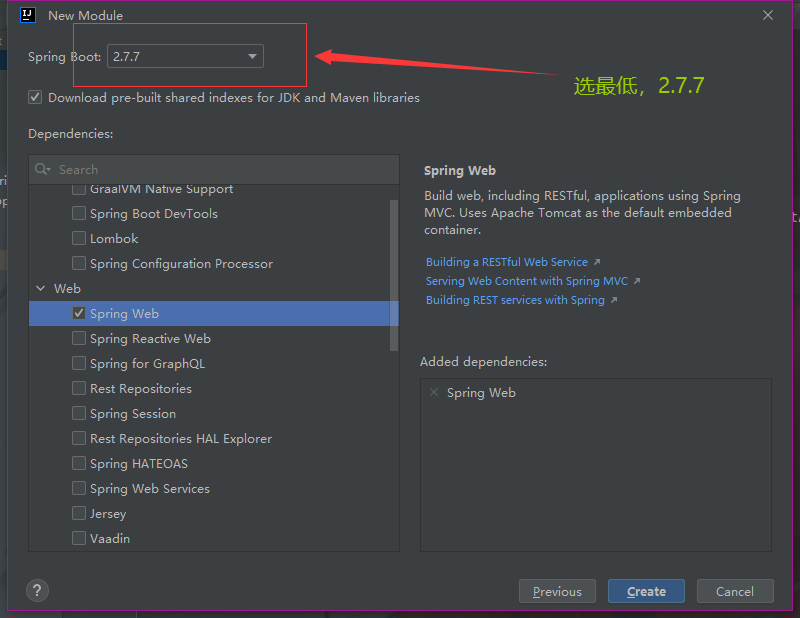Select the Jersey row label
The height and width of the screenshot is (618, 800).
coord(108,513)
